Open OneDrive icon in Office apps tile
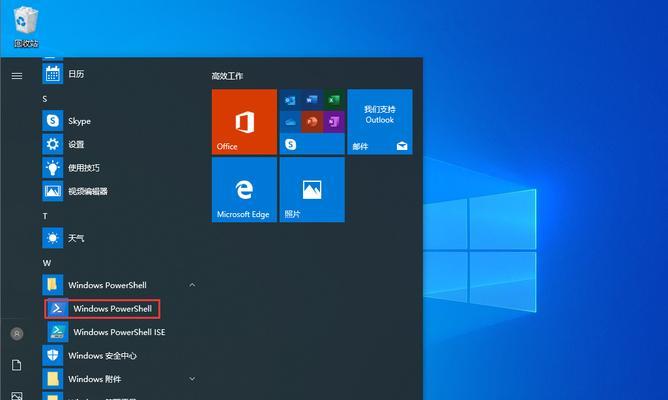 coord(291,122)
